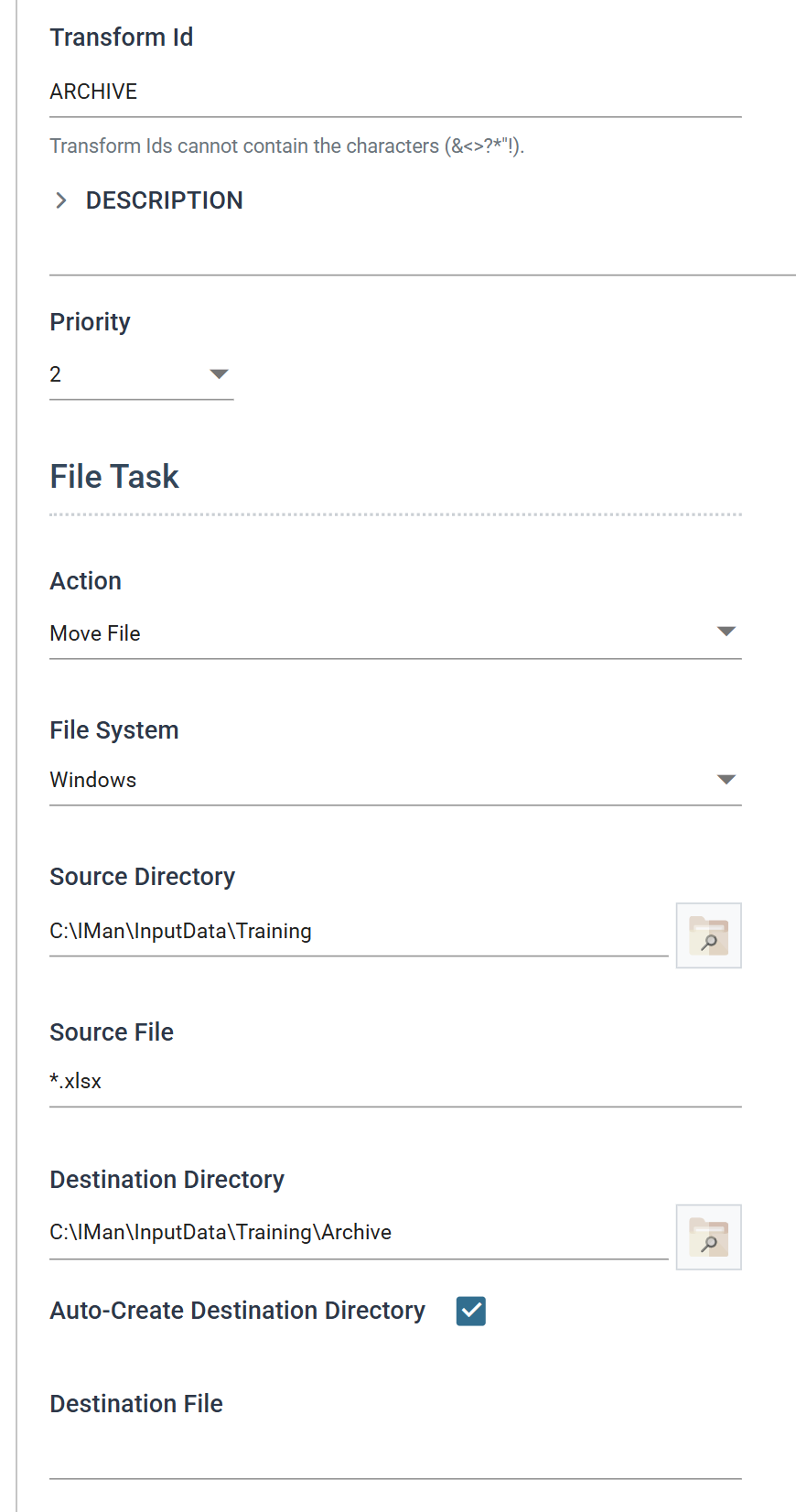796x1512 pixels.
Task: Open the Priority dropdown
Action: click(142, 374)
